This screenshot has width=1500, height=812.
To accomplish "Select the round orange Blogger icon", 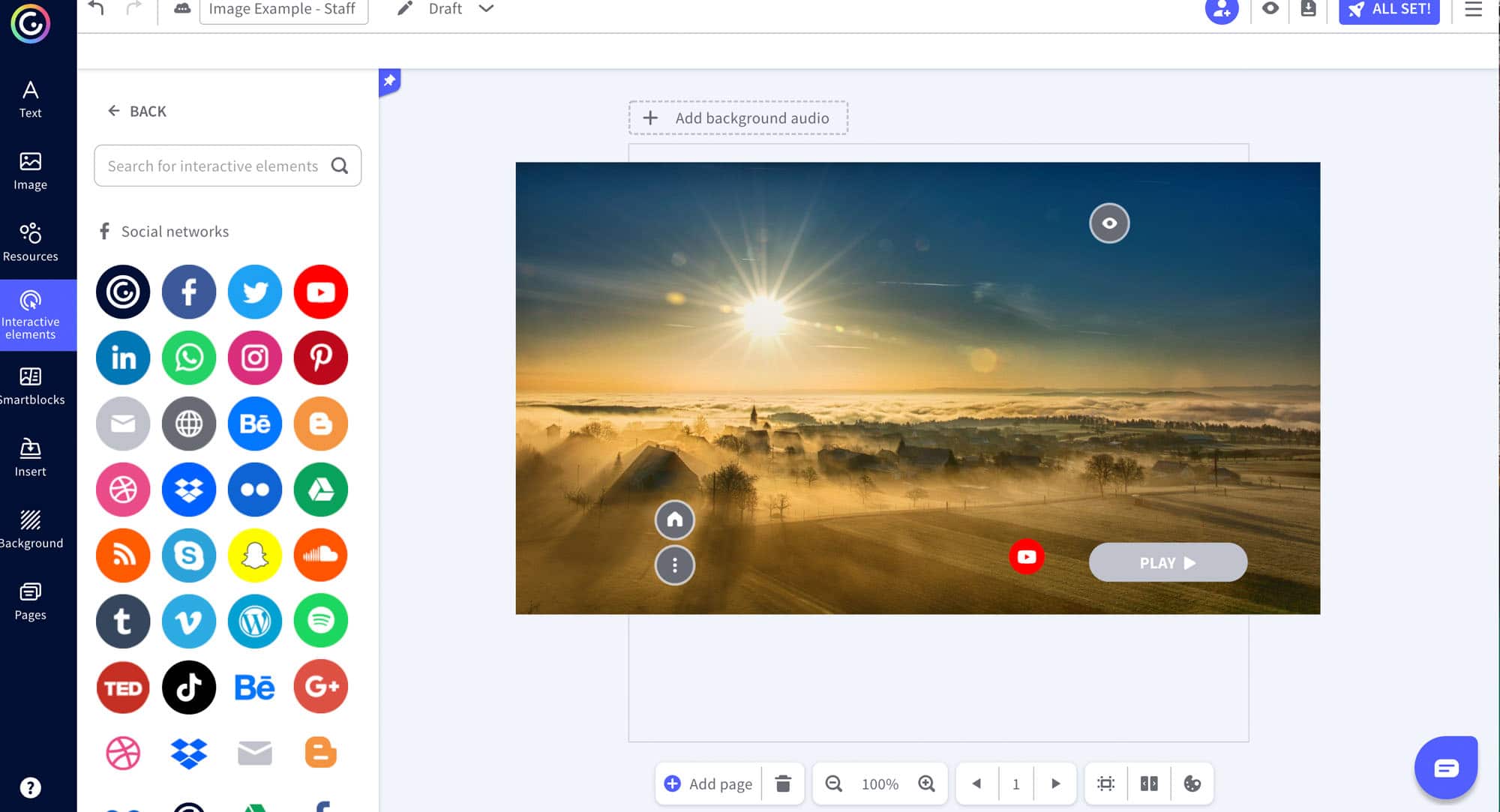I will pyautogui.click(x=321, y=424).
